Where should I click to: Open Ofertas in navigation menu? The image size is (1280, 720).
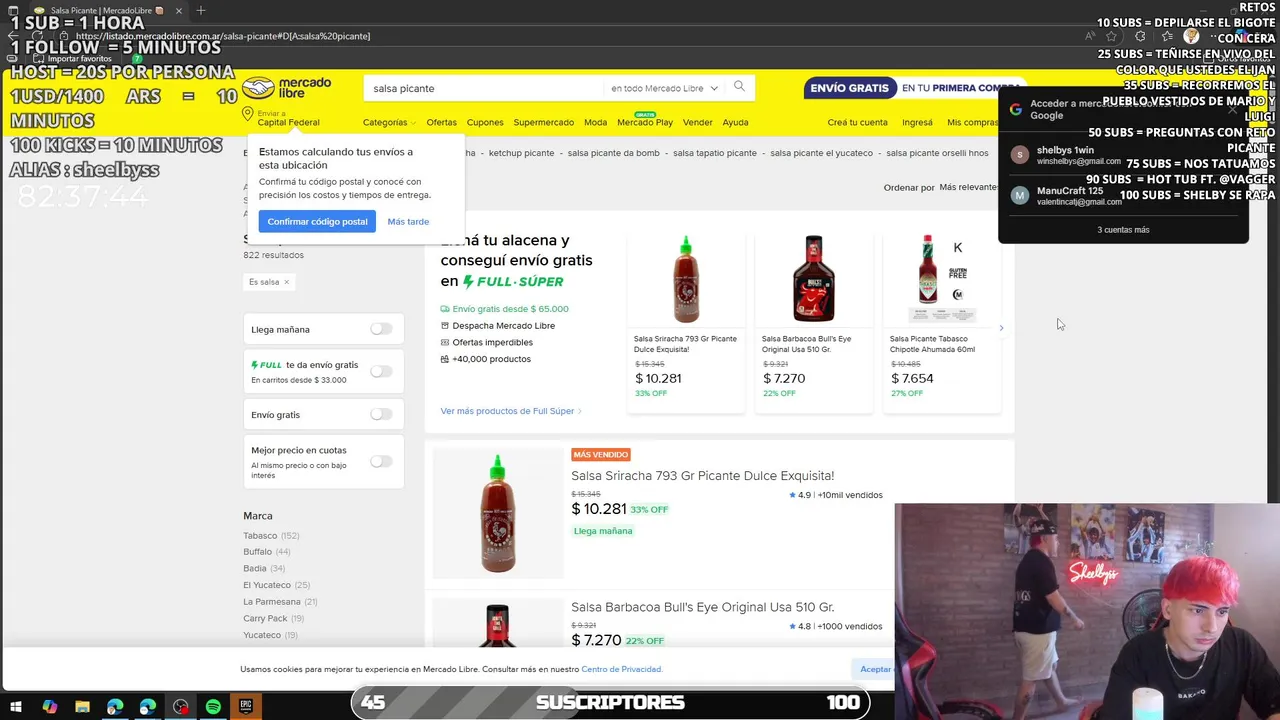[x=441, y=122]
